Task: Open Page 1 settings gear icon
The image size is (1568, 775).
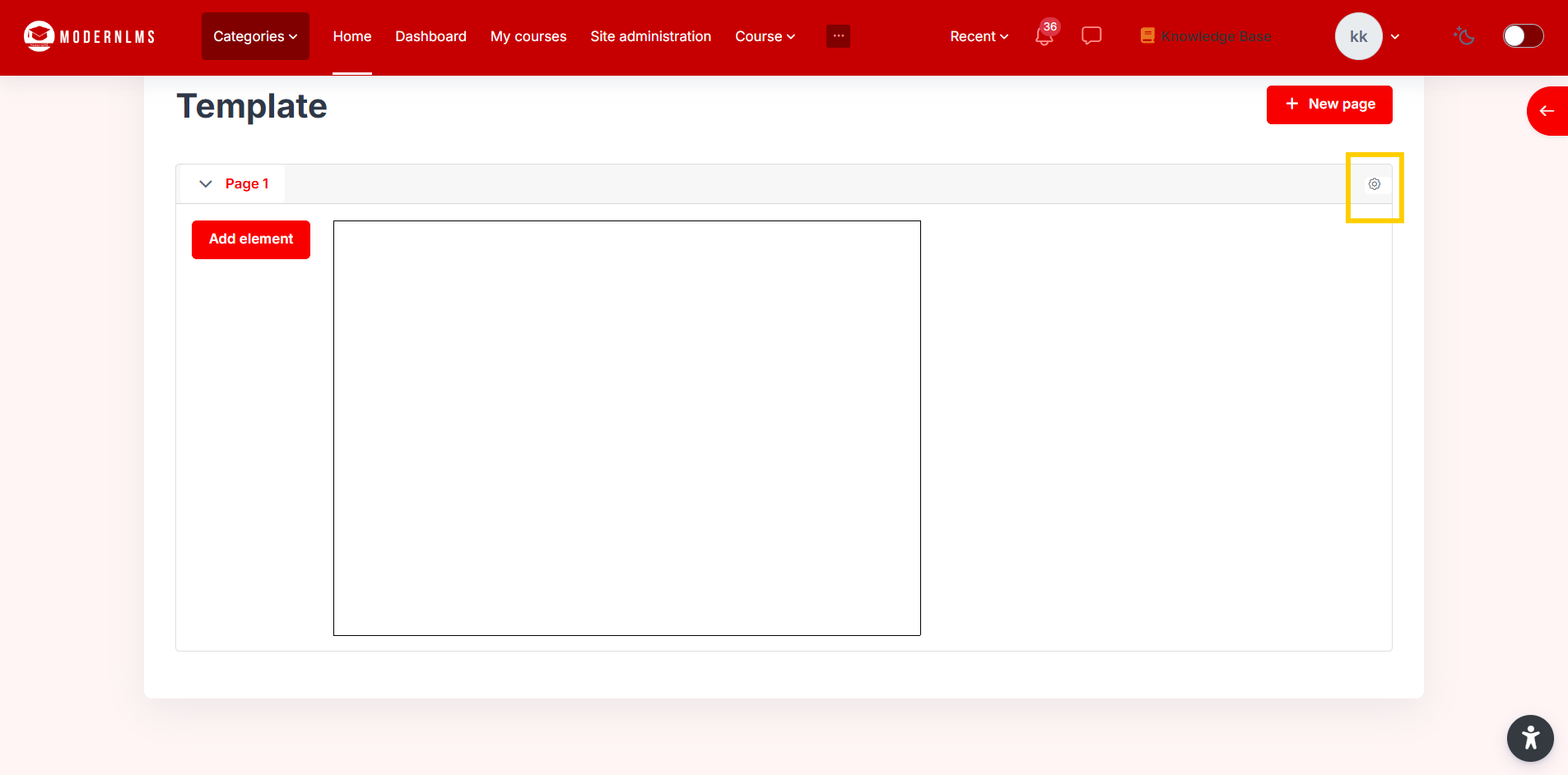Action: 1375,184
